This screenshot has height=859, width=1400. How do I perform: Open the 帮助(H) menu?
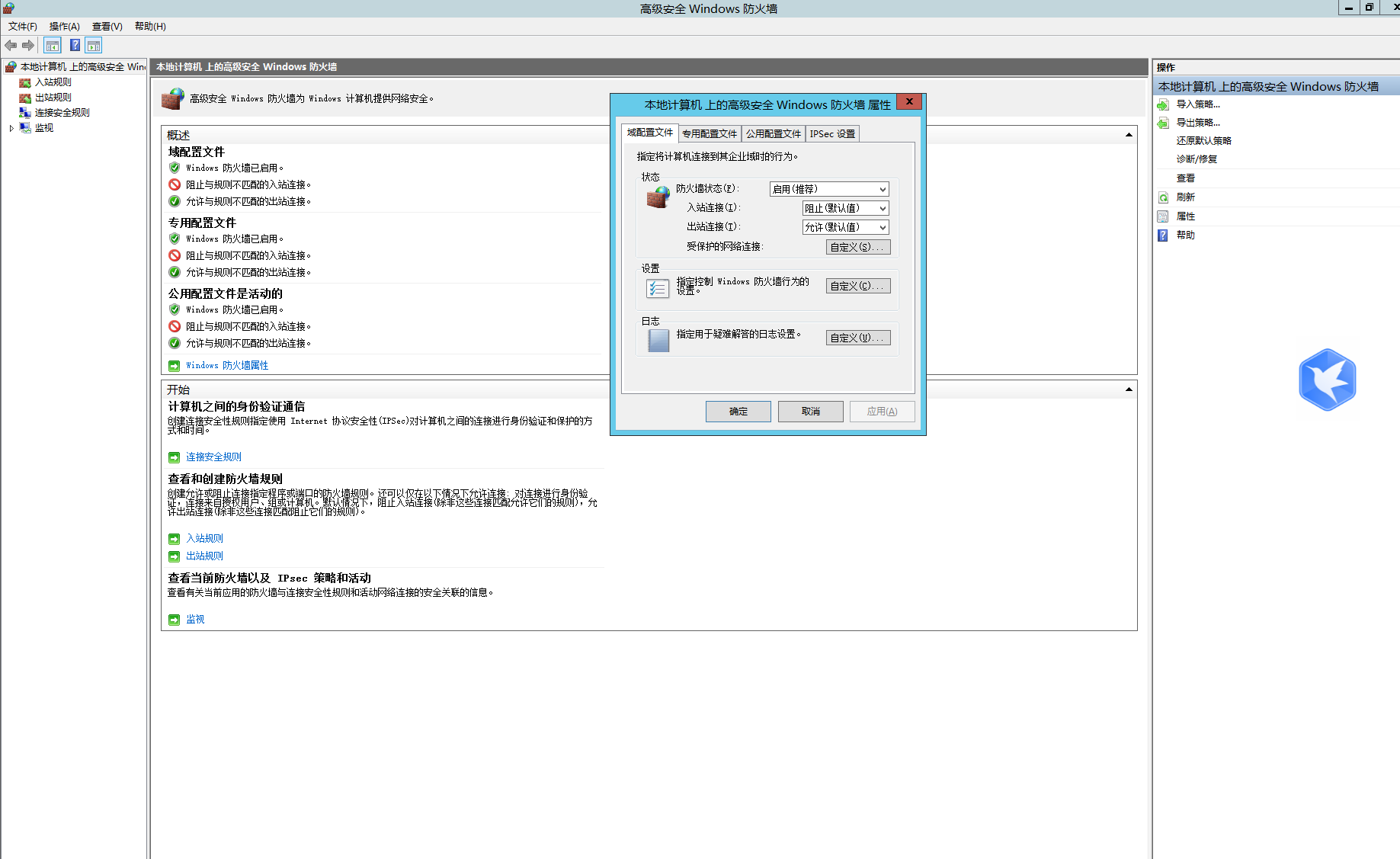[150, 27]
